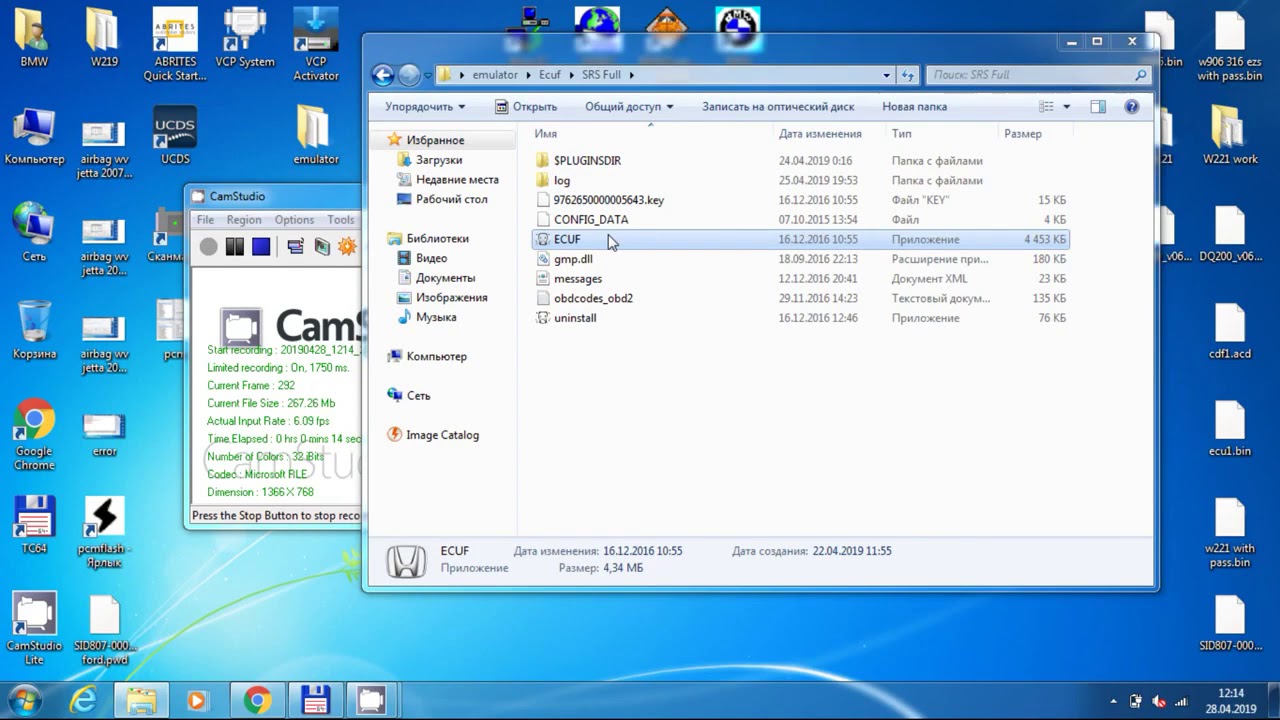Click the Новая папка button
Screen dimensions: 1280x720
(914, 107)
